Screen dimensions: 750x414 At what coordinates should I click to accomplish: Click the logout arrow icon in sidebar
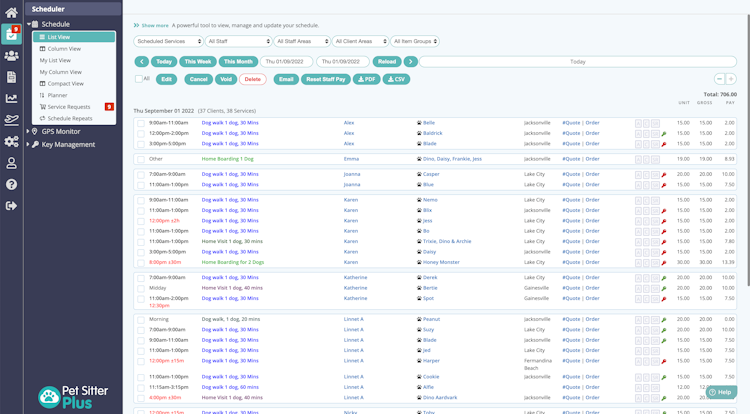pyautogui.click(x=11, y=206)
